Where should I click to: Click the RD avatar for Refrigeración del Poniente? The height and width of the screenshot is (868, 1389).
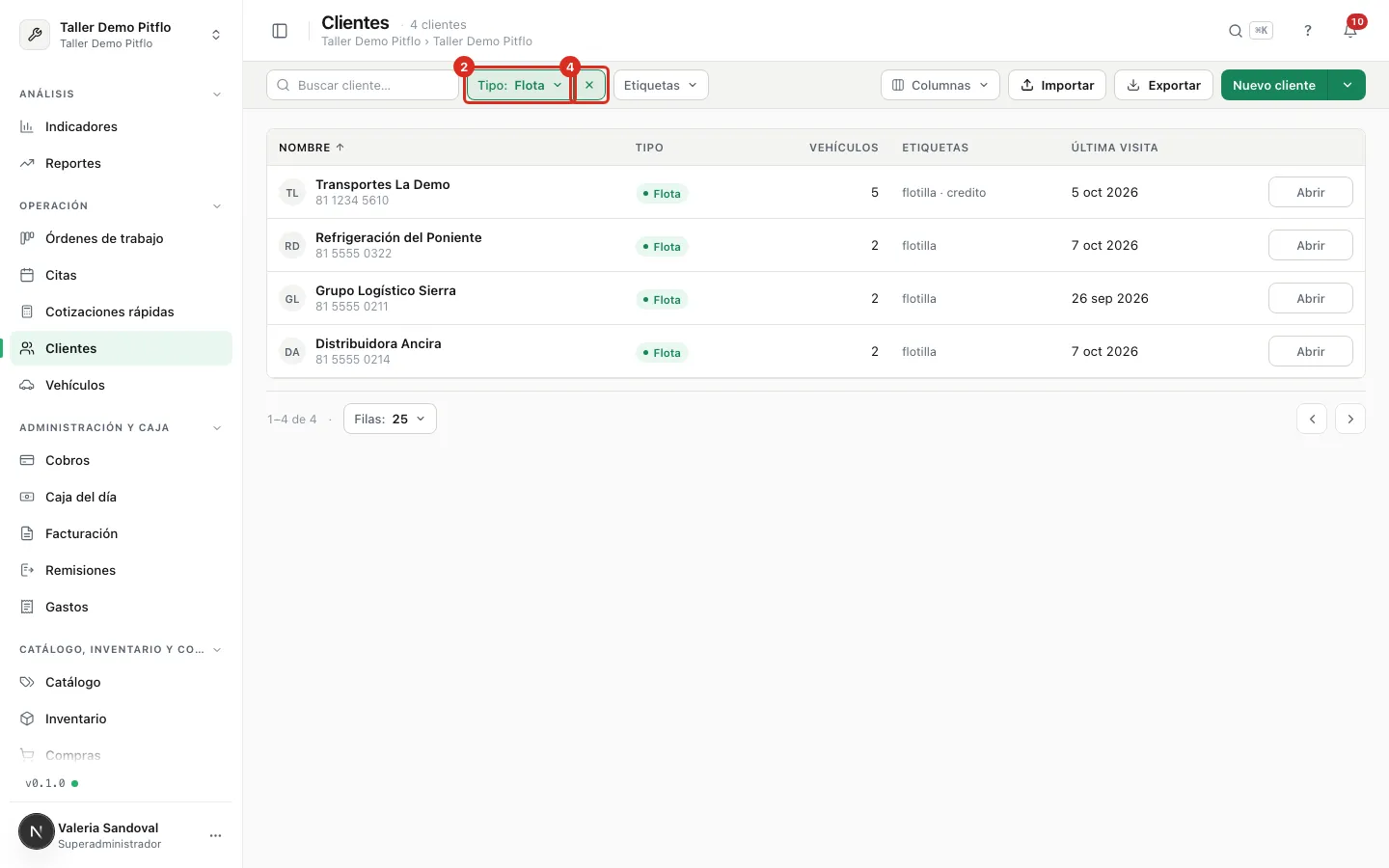pyautogui.click(x=292, y=246)
